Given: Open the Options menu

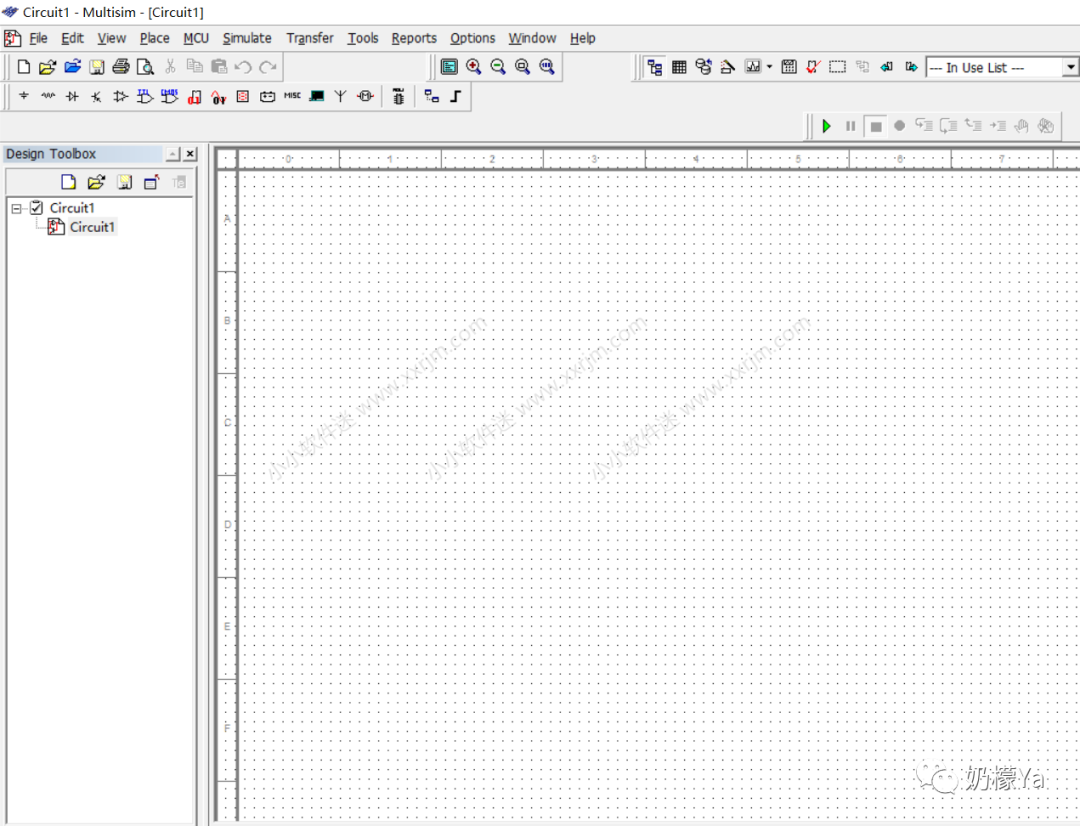Looking at the screenshot, I should 472,38.
